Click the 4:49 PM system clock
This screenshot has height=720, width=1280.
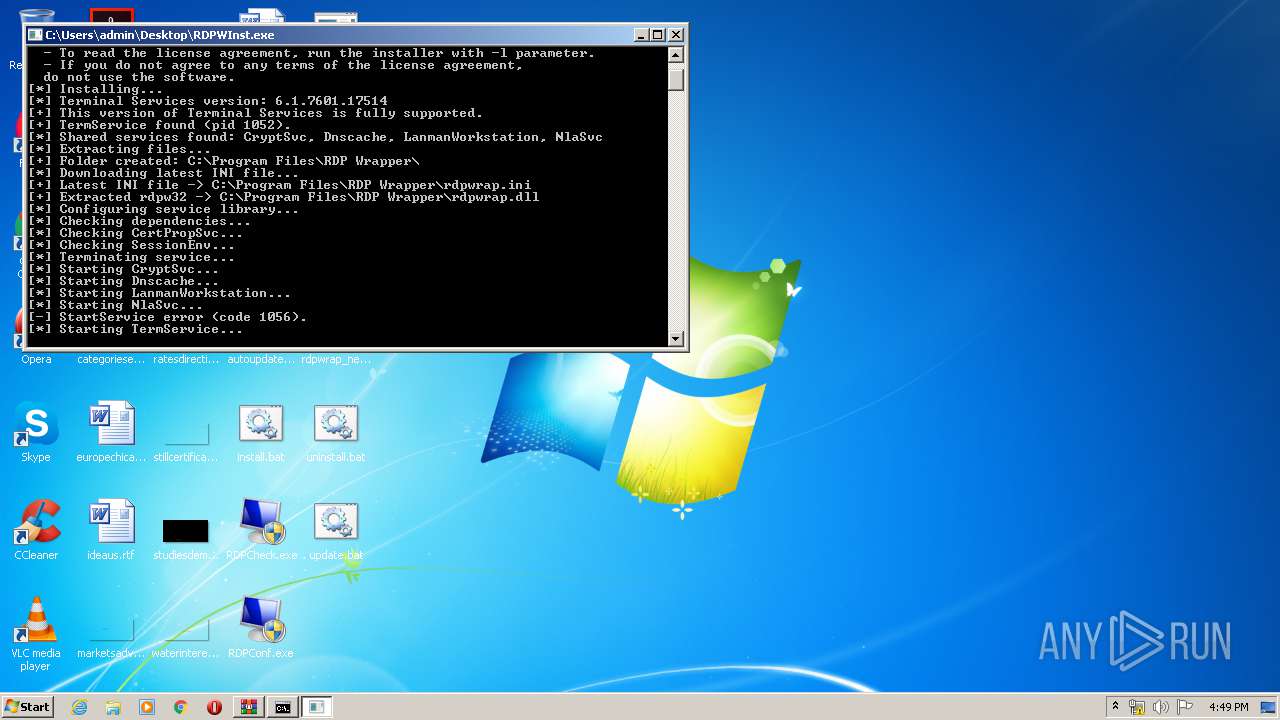[x=1228, y=707]
